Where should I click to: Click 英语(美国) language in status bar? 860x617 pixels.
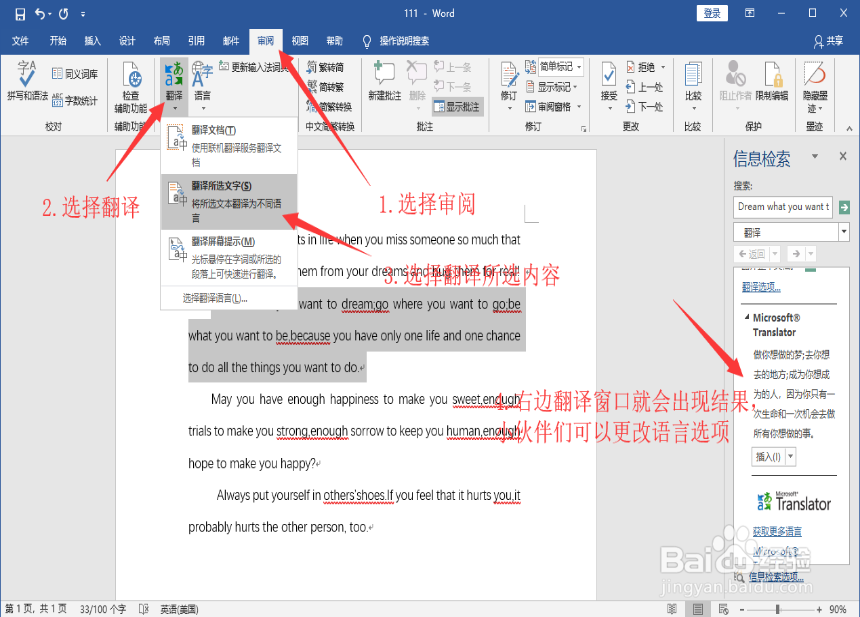(179, 609)
